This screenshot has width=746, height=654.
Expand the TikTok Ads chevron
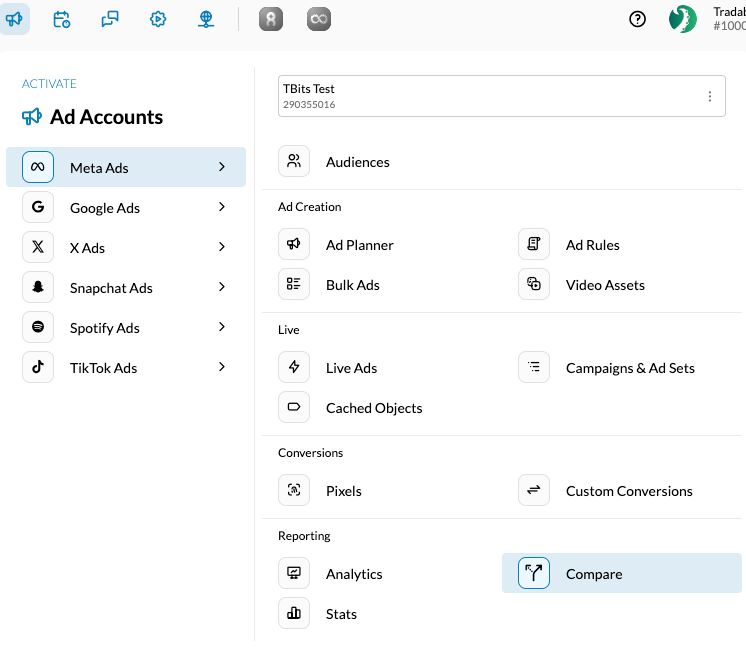222,368
